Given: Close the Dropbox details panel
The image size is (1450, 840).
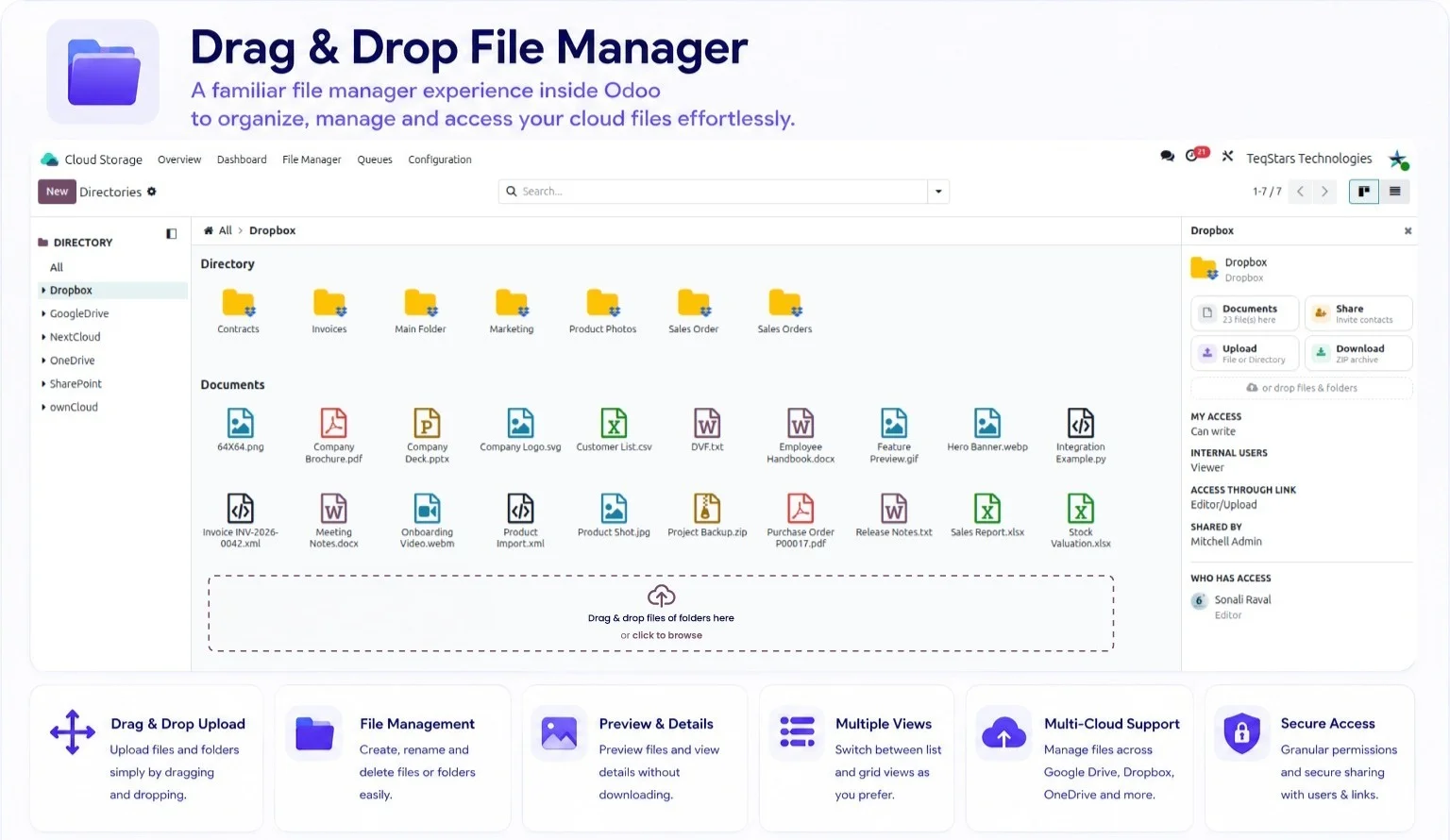Looking at the screenshot, I should click(1408, 230).
